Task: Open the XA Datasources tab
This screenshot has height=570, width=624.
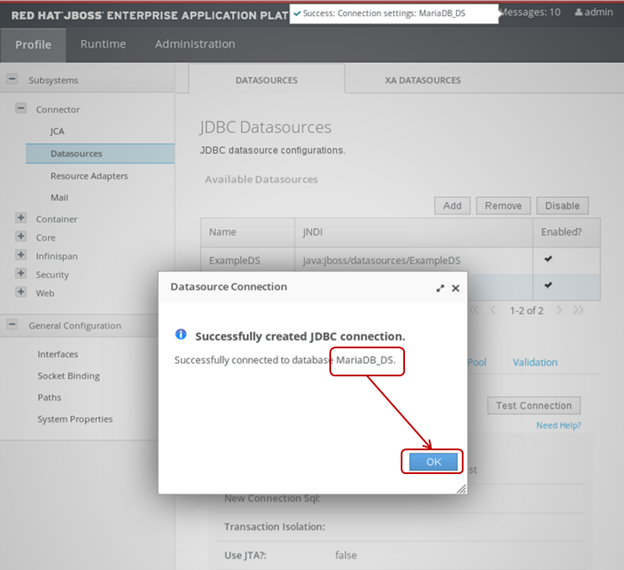Action: 422,80
